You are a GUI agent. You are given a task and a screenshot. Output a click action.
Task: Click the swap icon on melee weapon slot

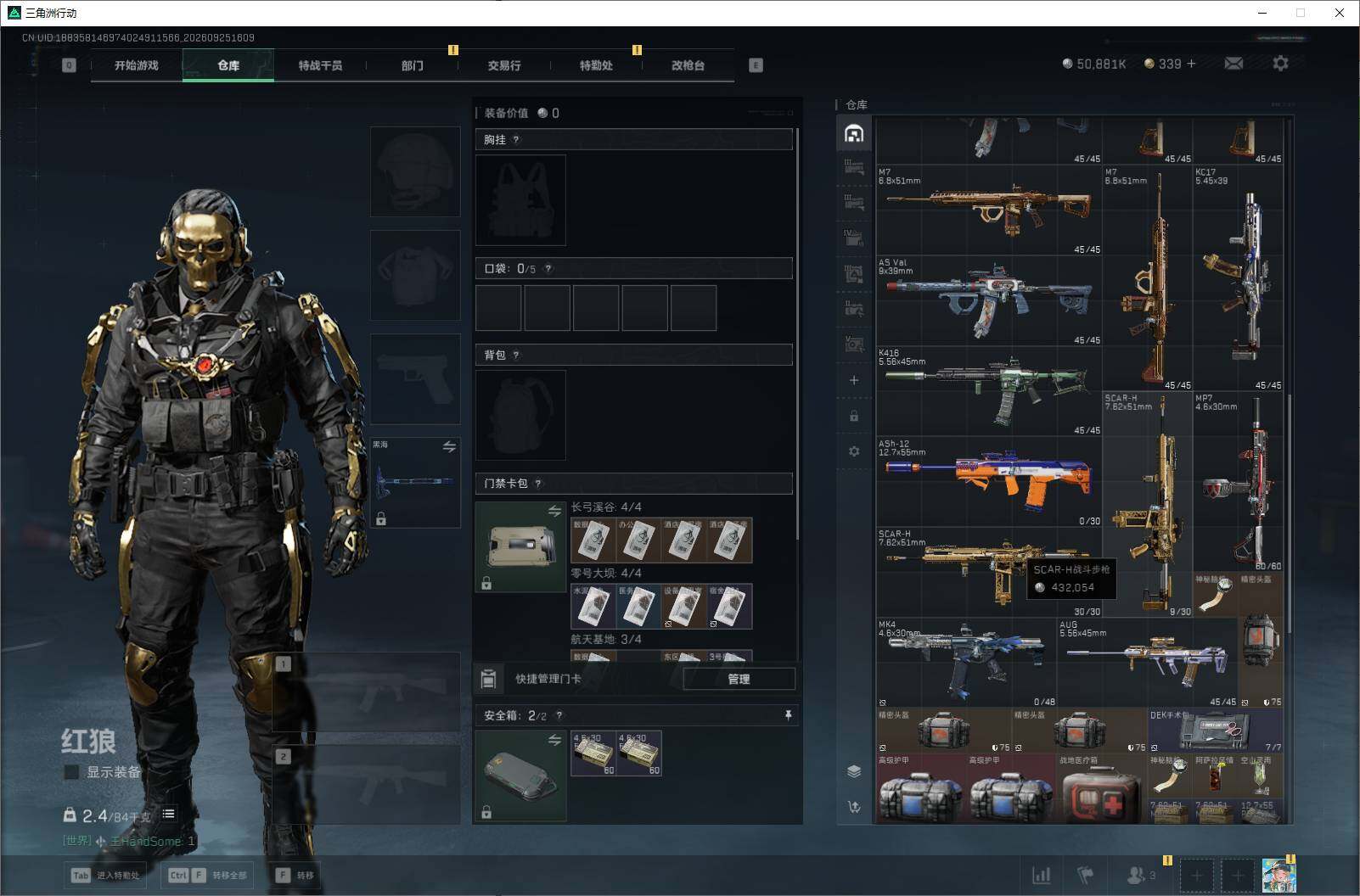click(x=449, y=446)
